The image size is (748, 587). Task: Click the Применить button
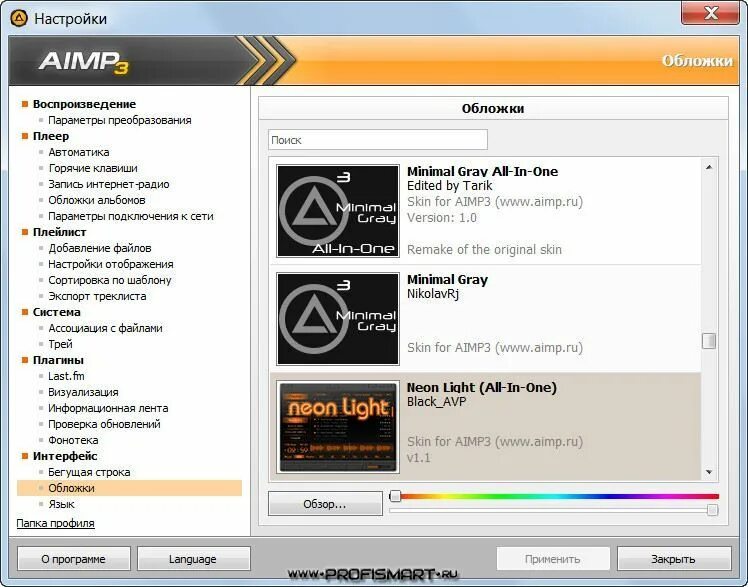pos(552,558)
